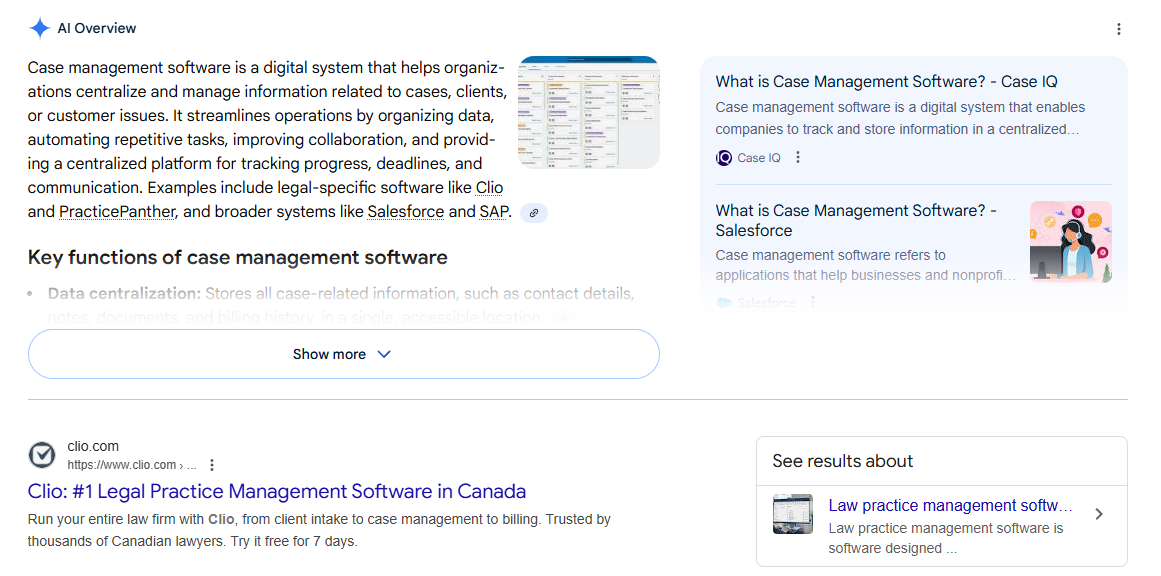Select the Case IQ publisher logo
The image size is (1161, 576).
[723, 157]
